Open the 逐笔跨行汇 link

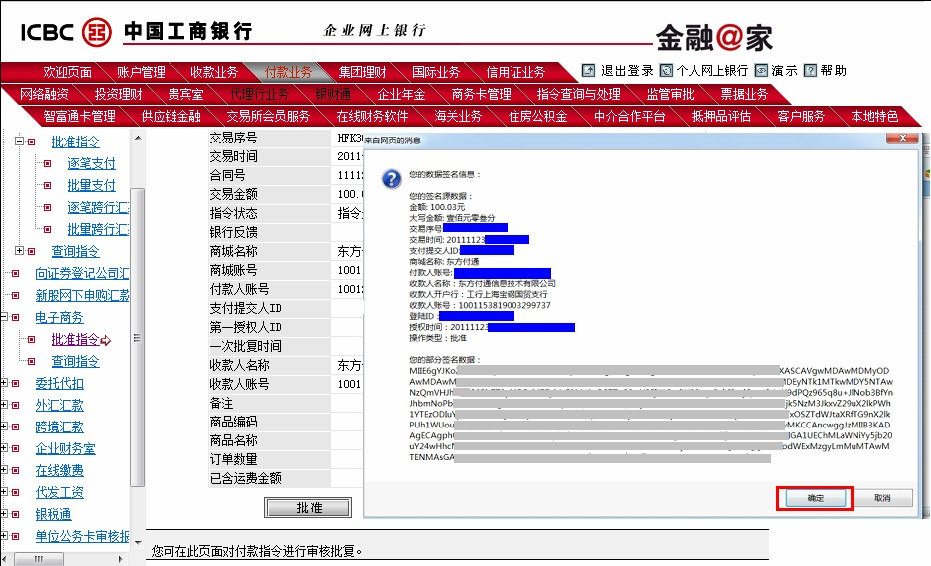click(x=98, y=207)
